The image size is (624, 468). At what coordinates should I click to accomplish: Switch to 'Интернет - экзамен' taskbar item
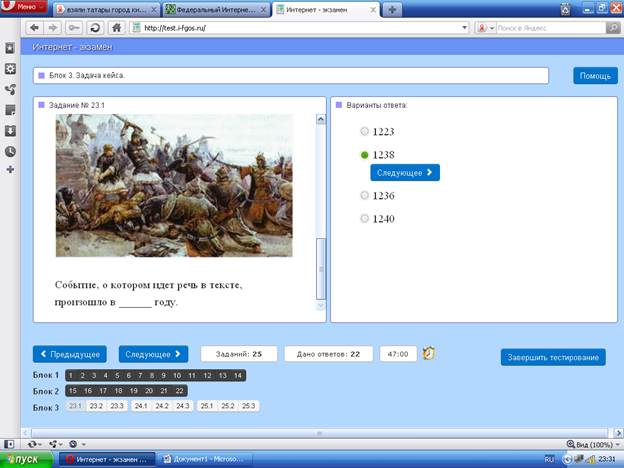(x=107, y=460)
